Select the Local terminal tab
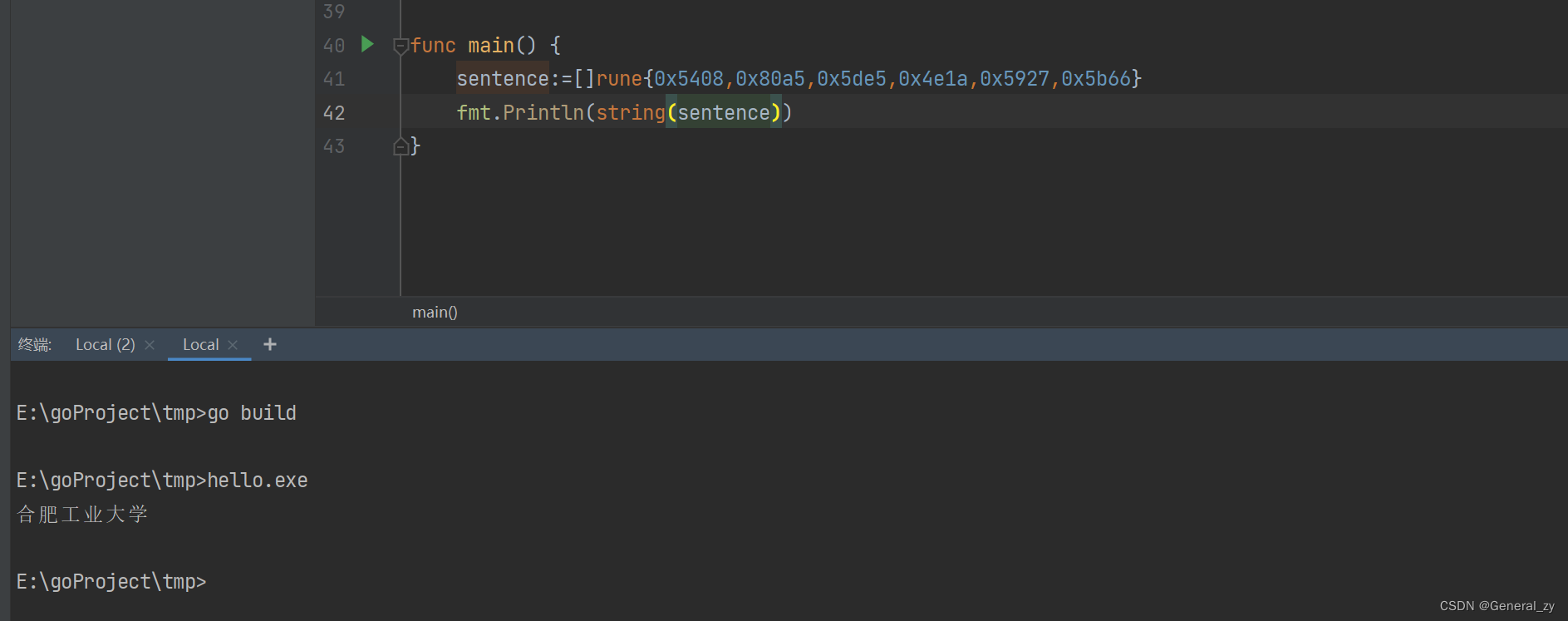This screenshot has height=621, width=1568. 201,344
